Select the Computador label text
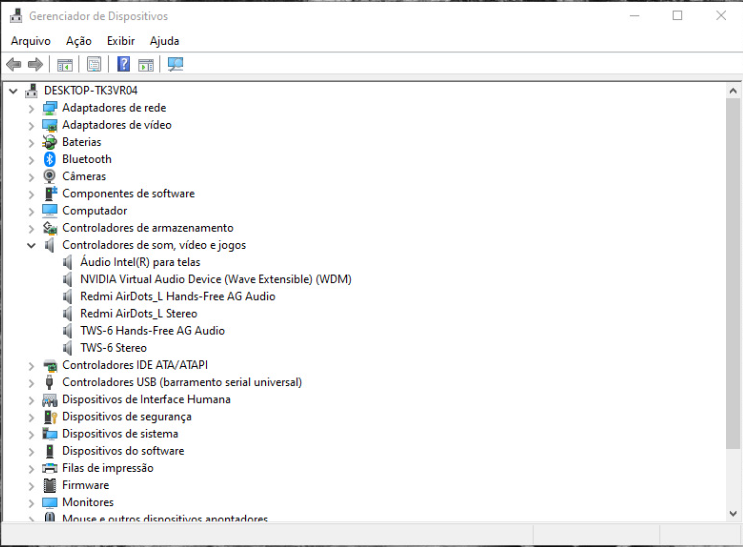 [94, 210]
